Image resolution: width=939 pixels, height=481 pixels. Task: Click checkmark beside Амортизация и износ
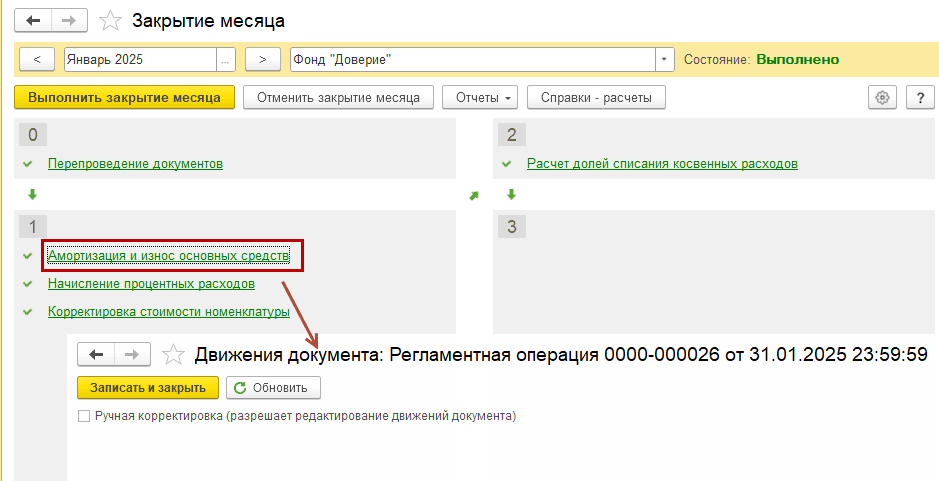point(28,256)
